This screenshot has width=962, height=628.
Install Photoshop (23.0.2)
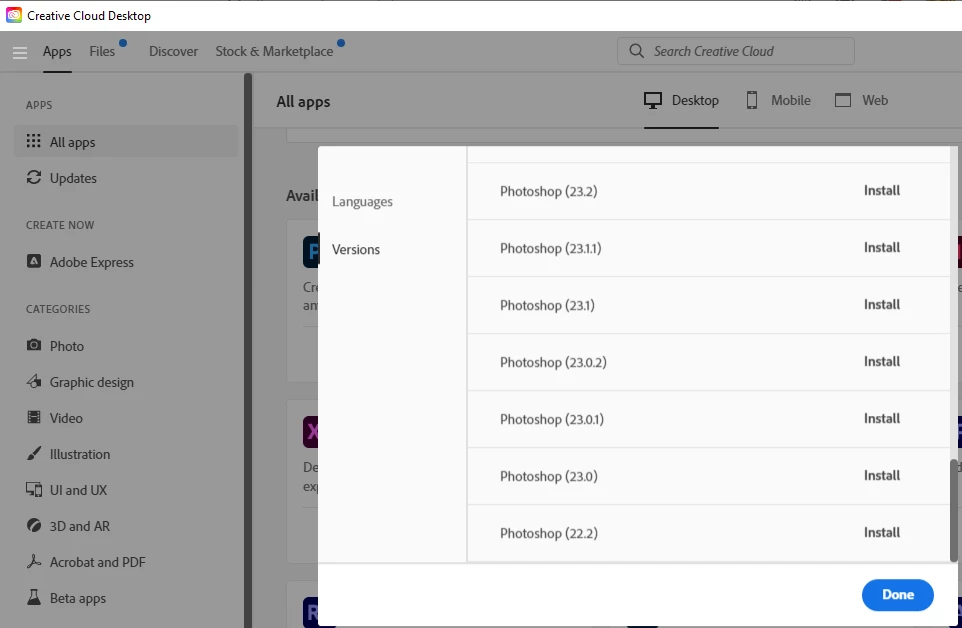coord(882,362)
